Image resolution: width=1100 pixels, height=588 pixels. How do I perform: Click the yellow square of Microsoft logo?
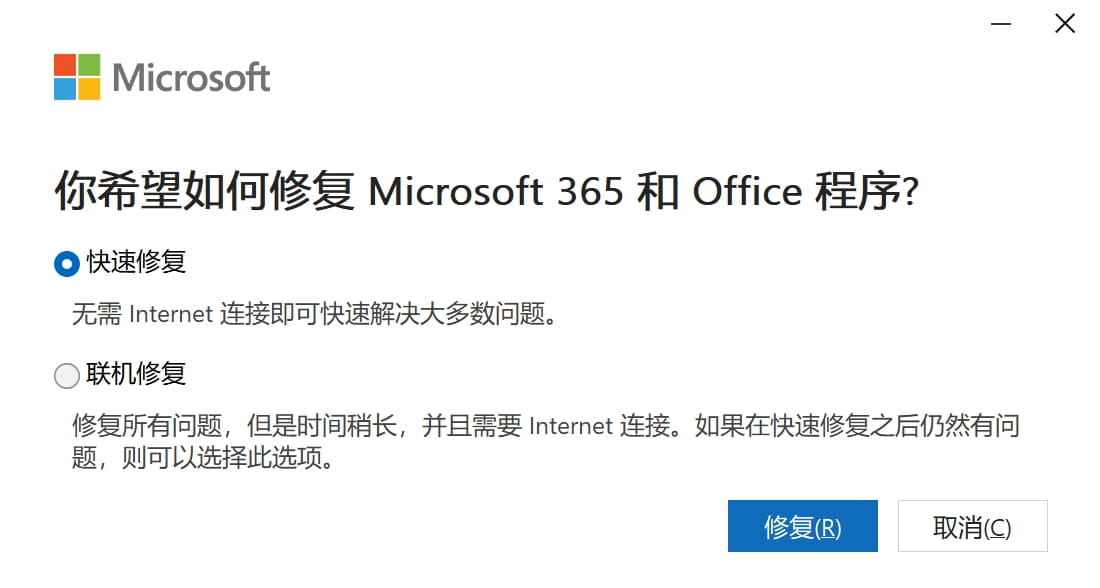coord(89,89)
